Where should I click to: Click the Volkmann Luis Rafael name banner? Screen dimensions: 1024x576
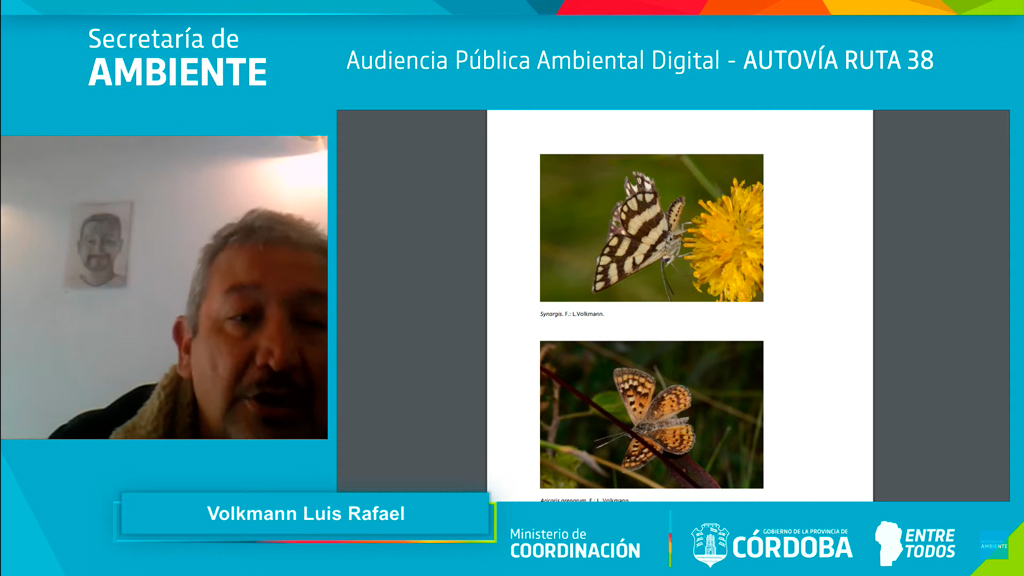click(x=305, y=514)
